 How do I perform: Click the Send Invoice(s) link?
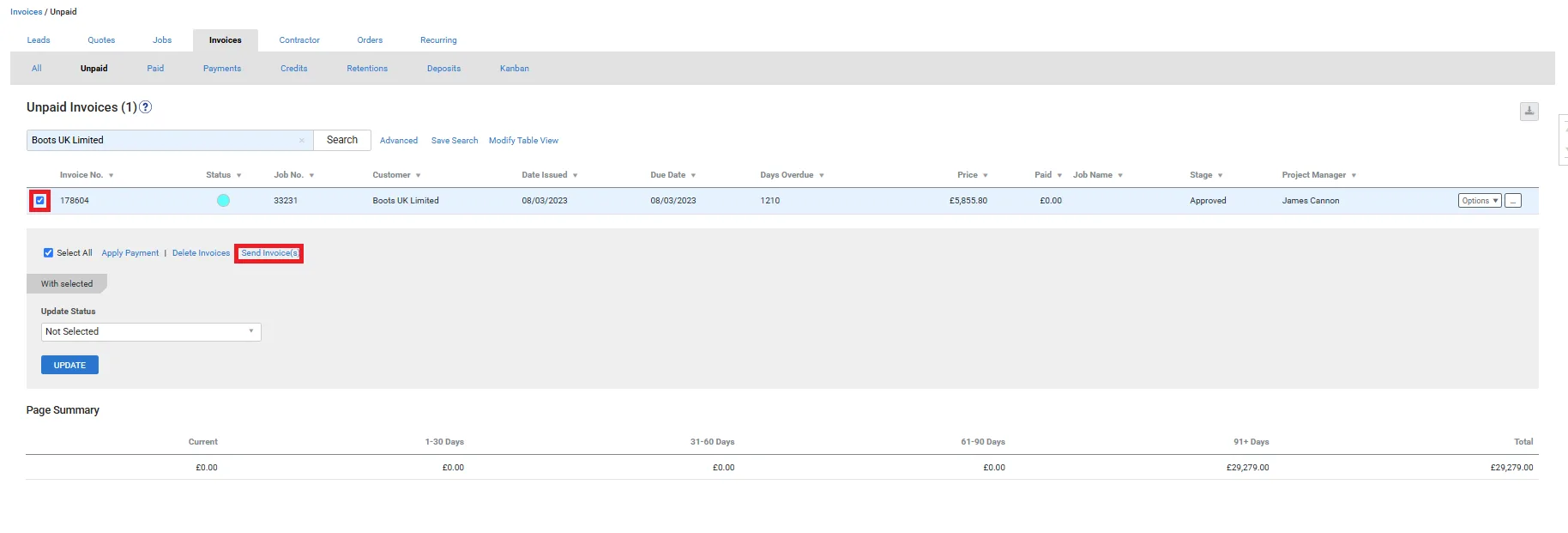coord(269,253)
